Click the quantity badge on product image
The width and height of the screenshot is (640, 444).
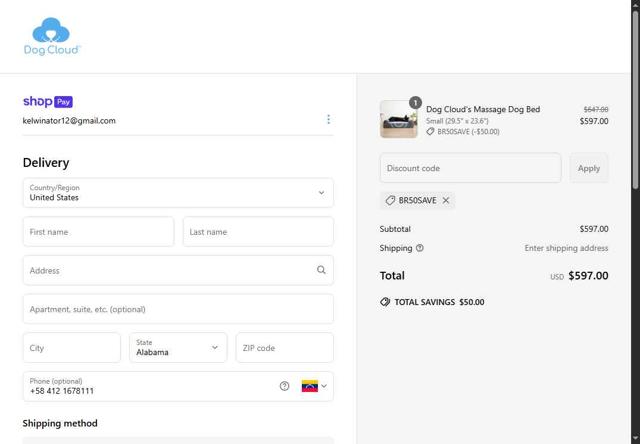click(x=415, y=102)
